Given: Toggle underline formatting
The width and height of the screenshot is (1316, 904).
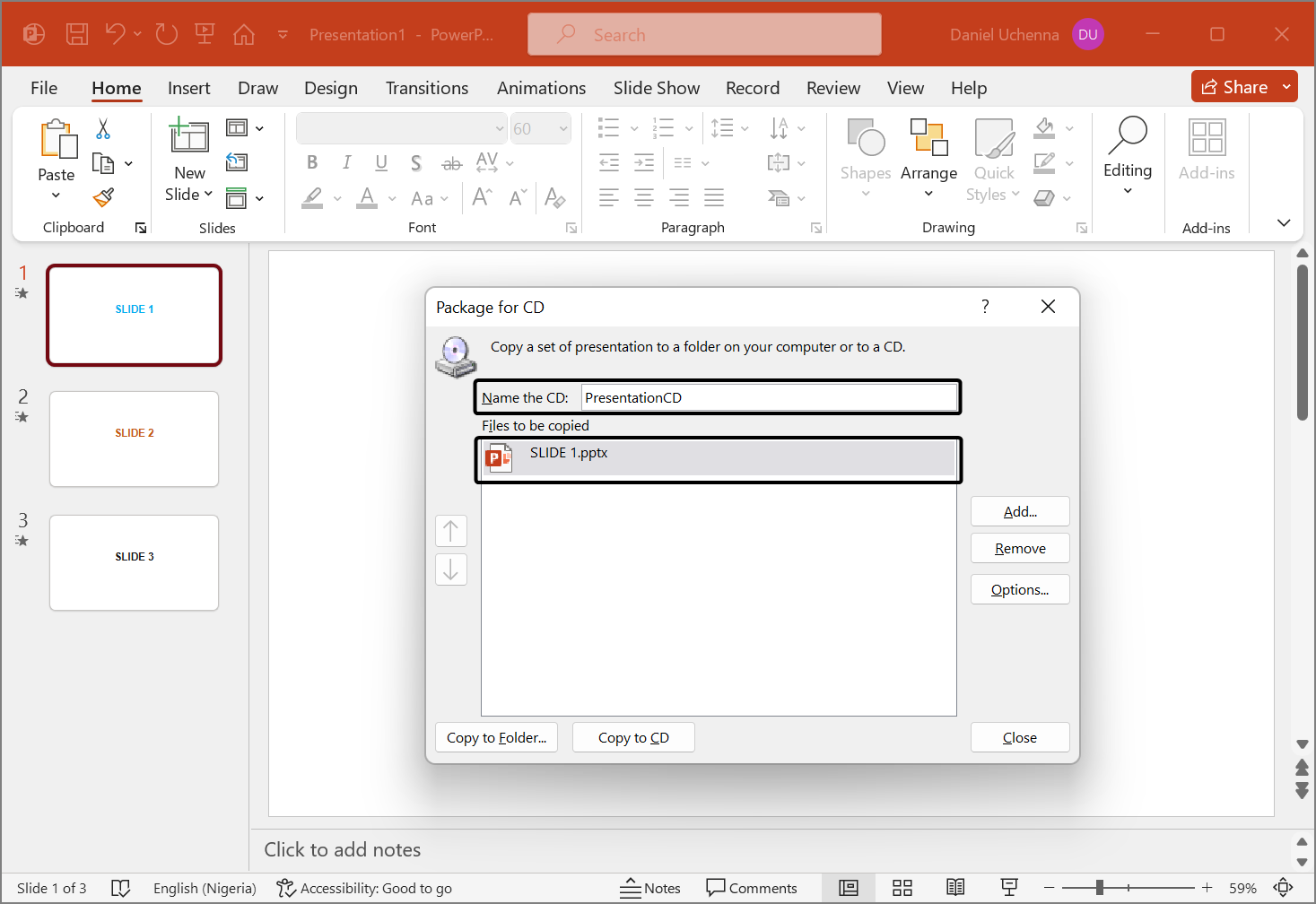Looking at the screenshot, I should click(380, 162).
